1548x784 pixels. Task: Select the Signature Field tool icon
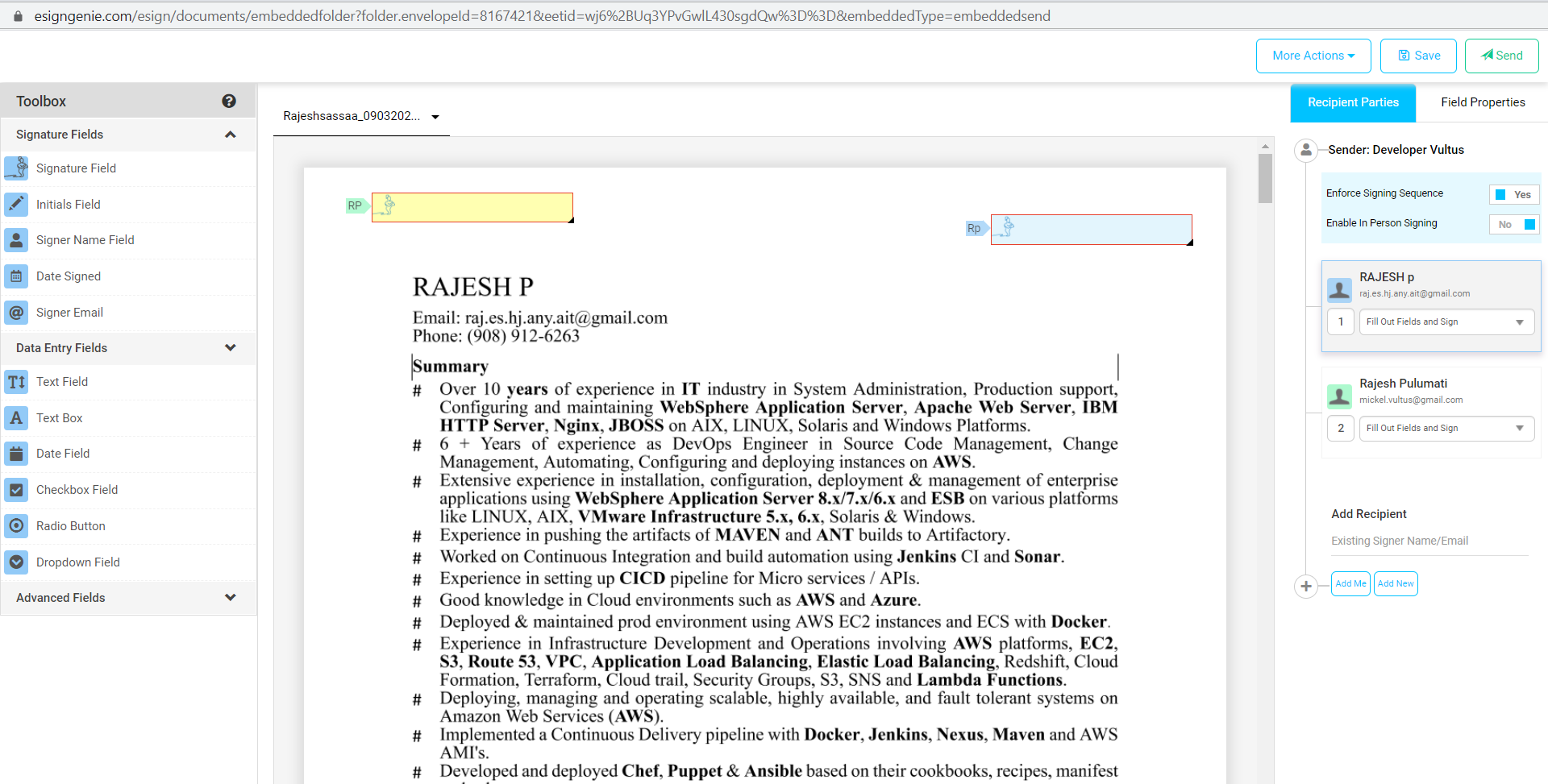tap(16, 168)
